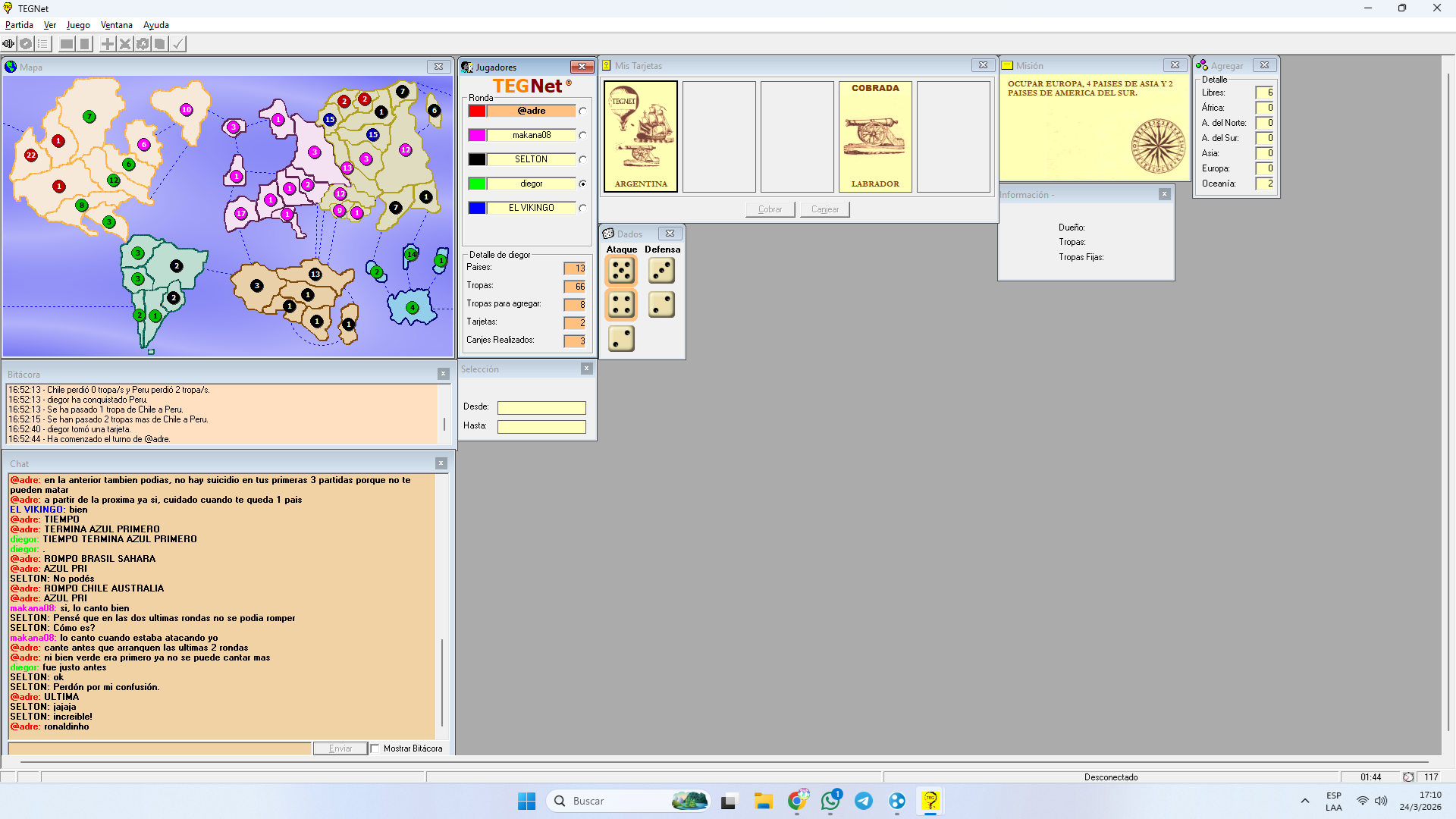Open the Juego menu

78,25
